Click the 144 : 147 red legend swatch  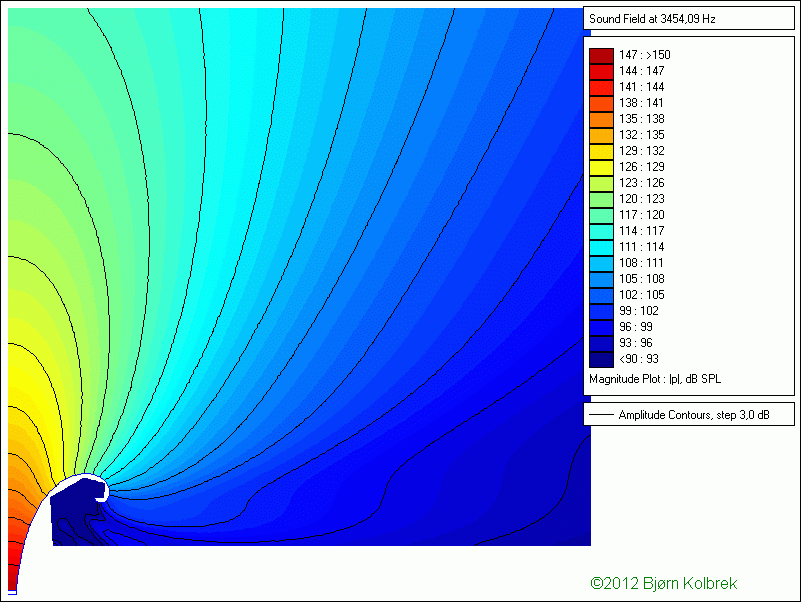[601, 72]
